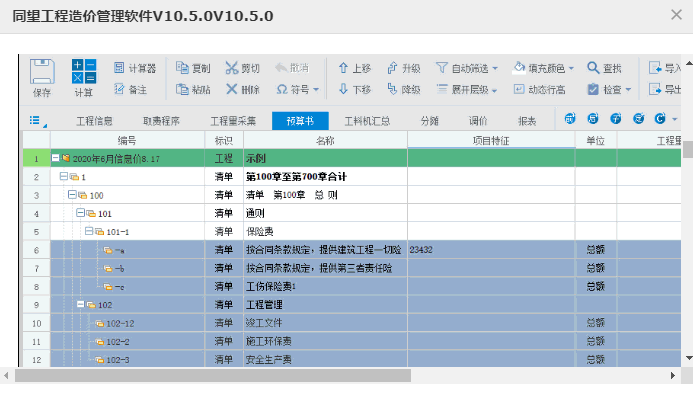The image size is (693, 395).
Task: Click the 项目特征 column header
Action: (491, 141)
